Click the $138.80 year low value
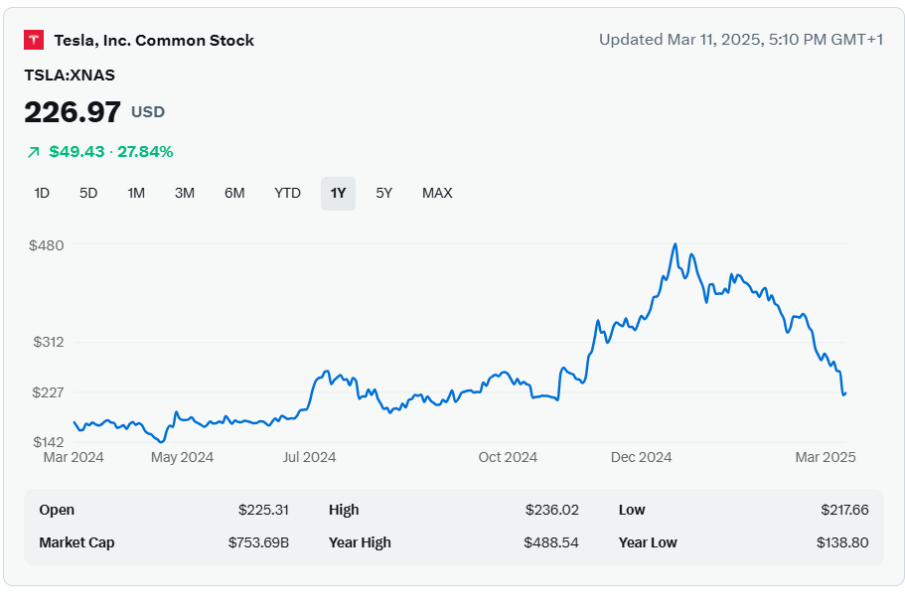This screenshot has height=613, width=905. tap(843, 543)
